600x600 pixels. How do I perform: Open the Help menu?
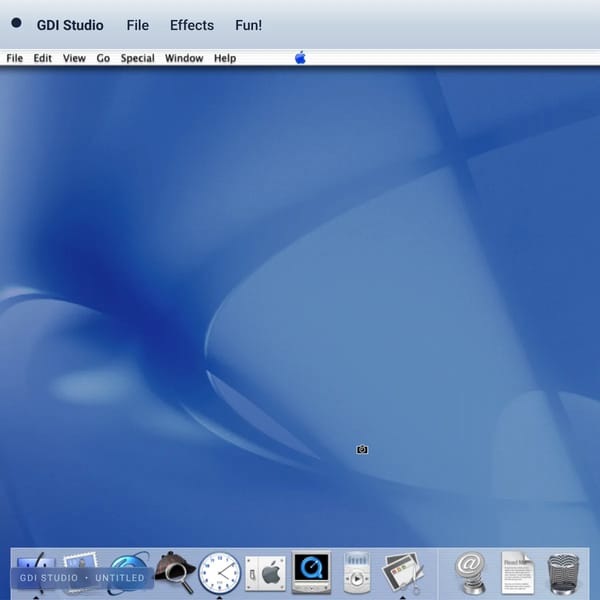tap(225, 58)
